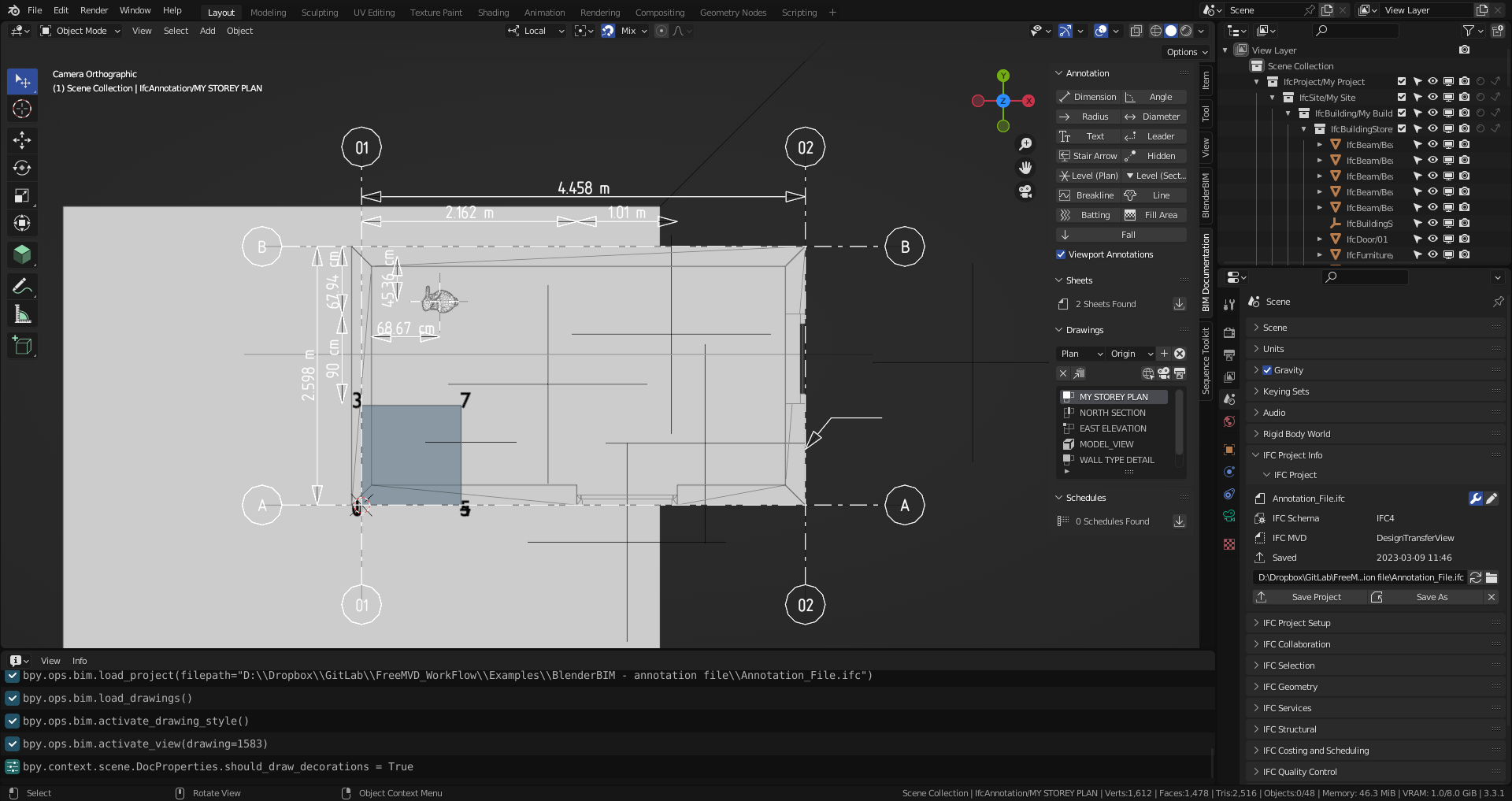The height and width of the screenshot is (801, 1512).
Task: Open the Output properties tab
Action: click(x=1229, y=356)
